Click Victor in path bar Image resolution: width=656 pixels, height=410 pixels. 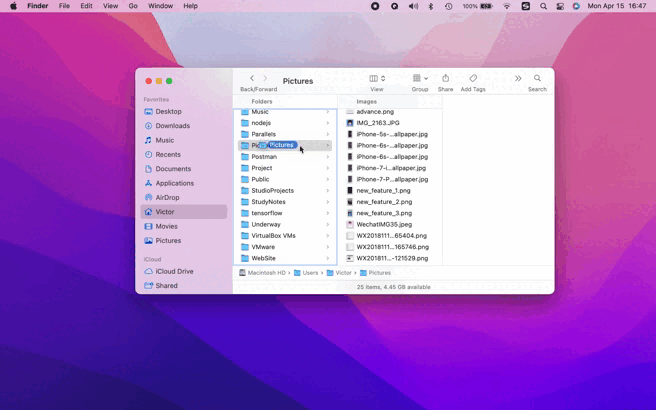339,273
